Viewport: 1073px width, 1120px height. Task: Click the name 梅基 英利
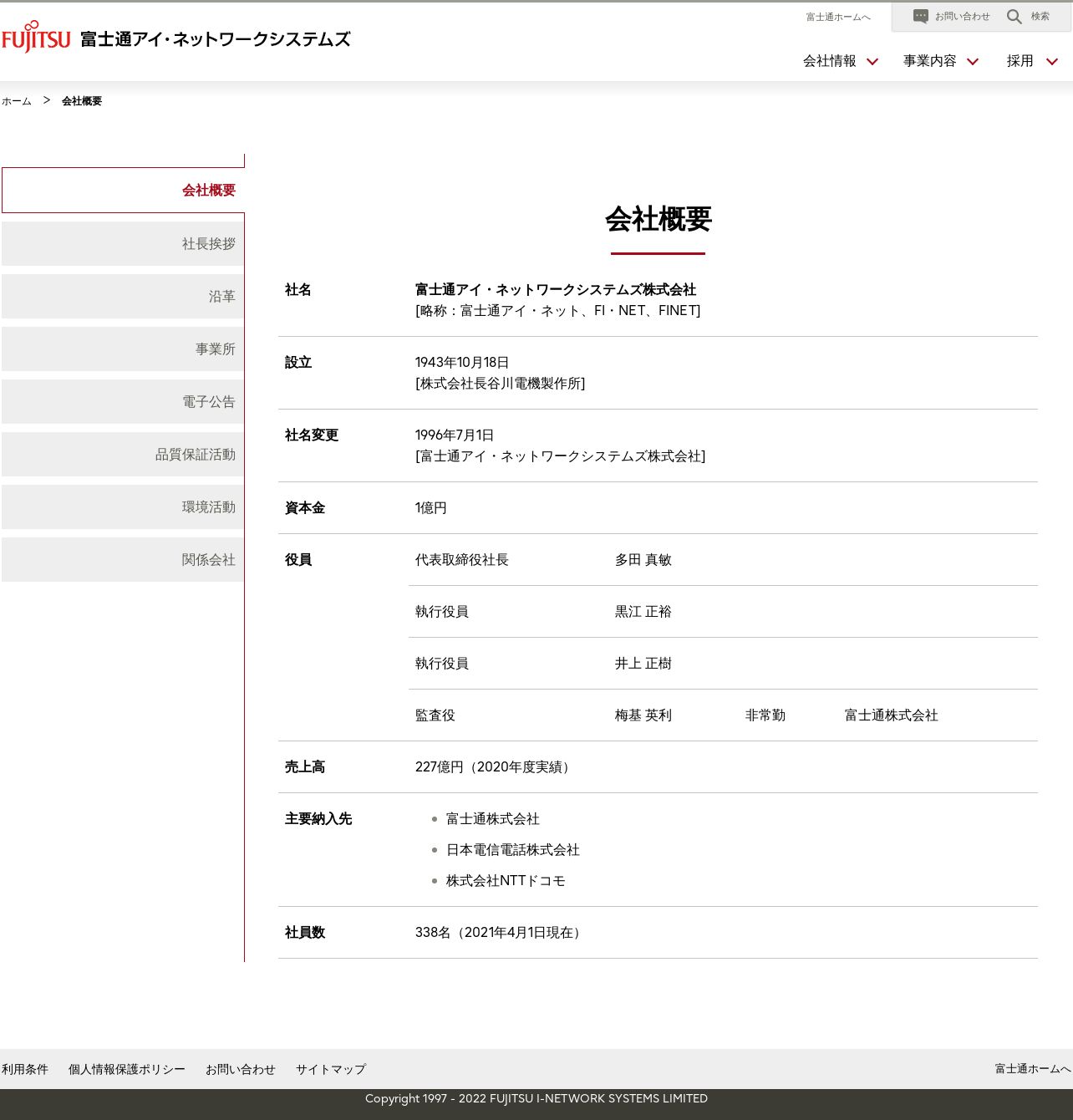[643, 715]
